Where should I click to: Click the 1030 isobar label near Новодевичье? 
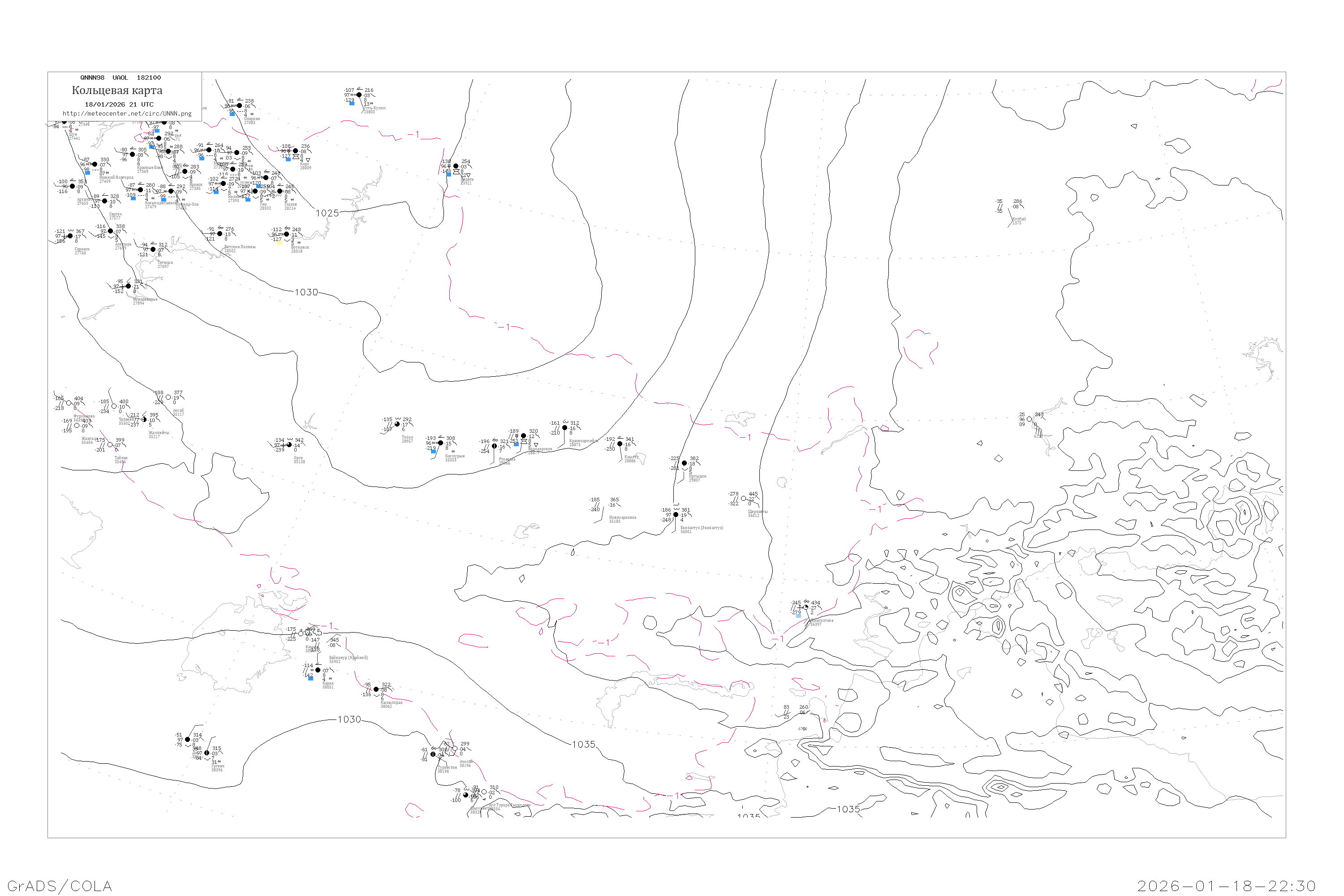(x=306, y=292)
